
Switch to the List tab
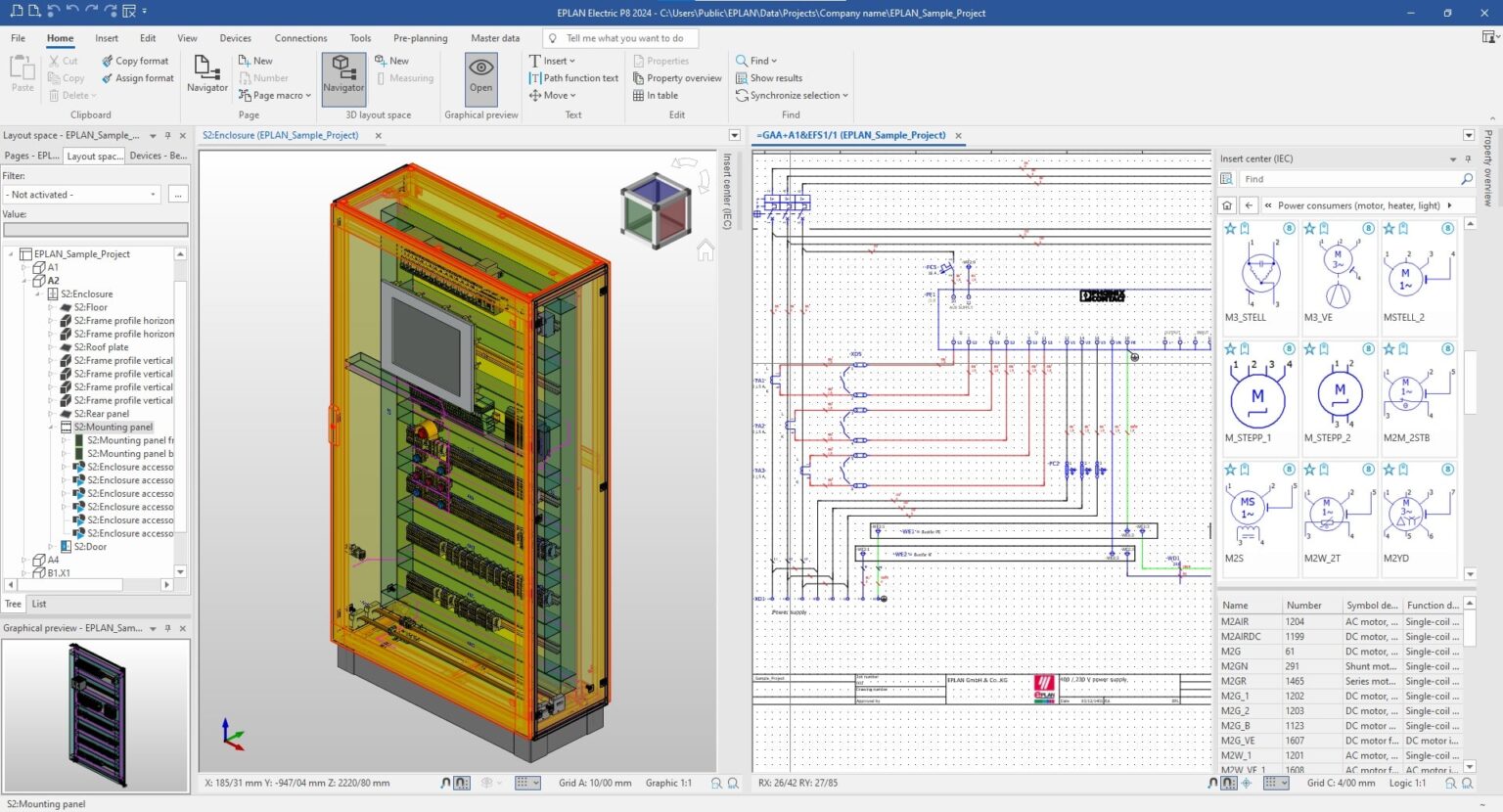(39, 604)
